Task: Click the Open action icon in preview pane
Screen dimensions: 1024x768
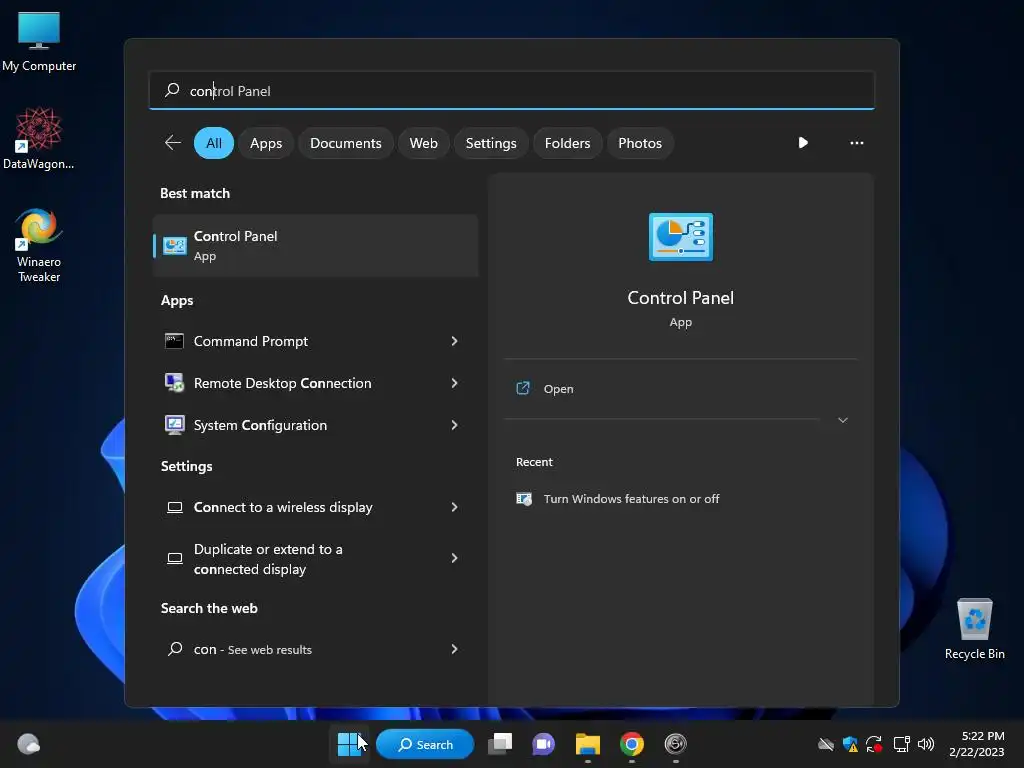Action: (523, 389)
